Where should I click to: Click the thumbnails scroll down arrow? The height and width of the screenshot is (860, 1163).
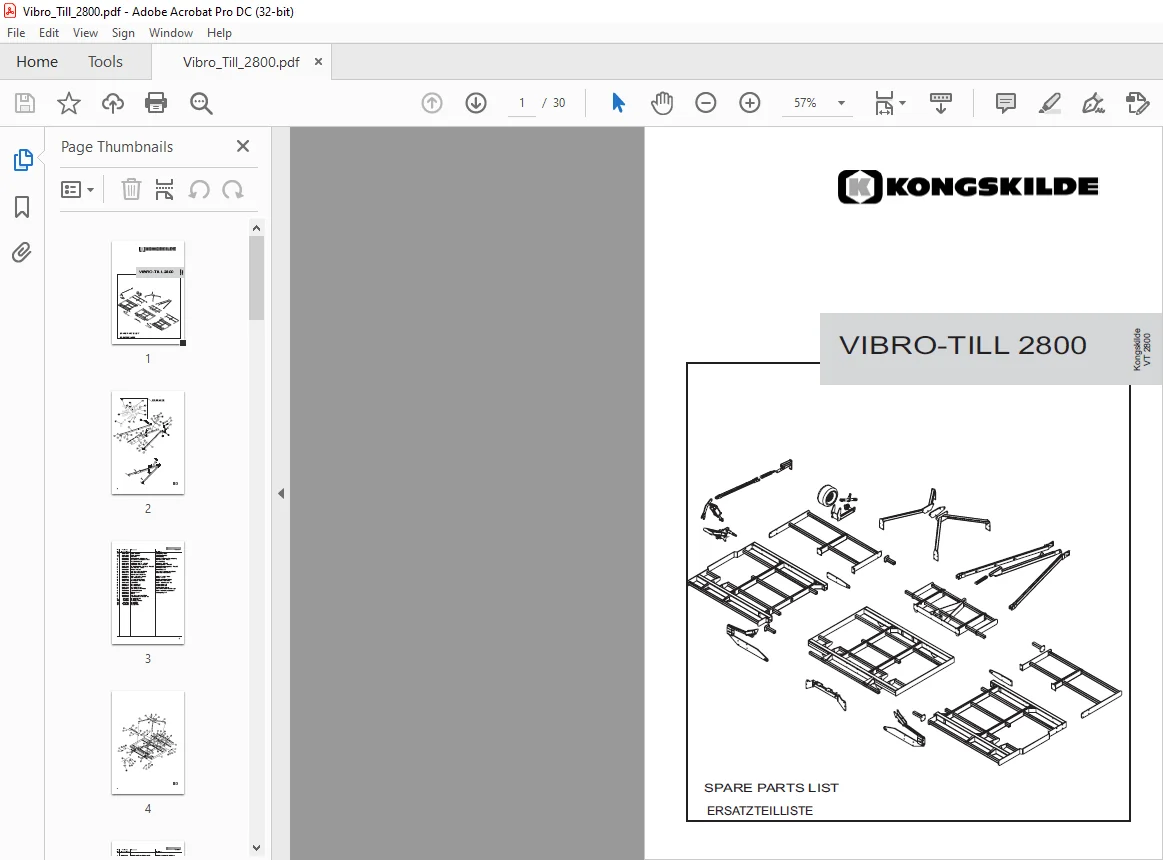pos(257,847)
